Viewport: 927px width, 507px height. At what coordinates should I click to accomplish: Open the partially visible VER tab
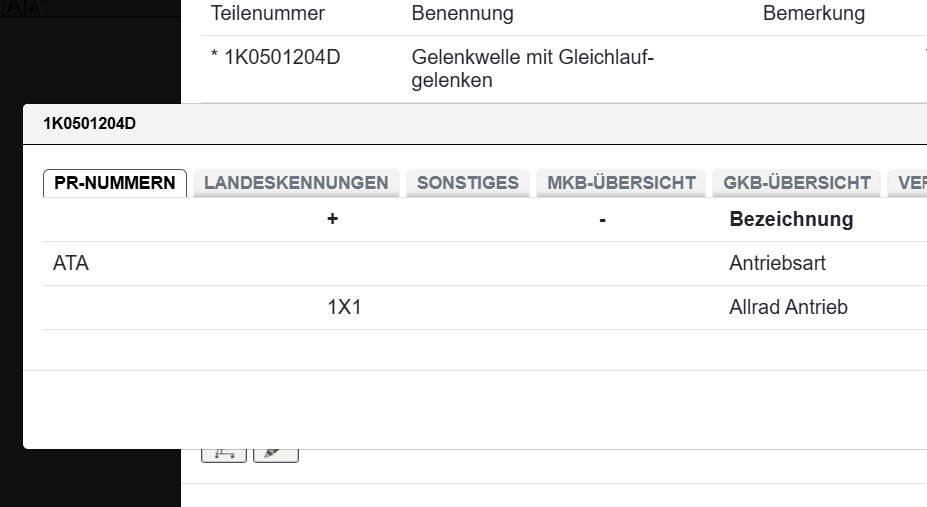(910, 183)
